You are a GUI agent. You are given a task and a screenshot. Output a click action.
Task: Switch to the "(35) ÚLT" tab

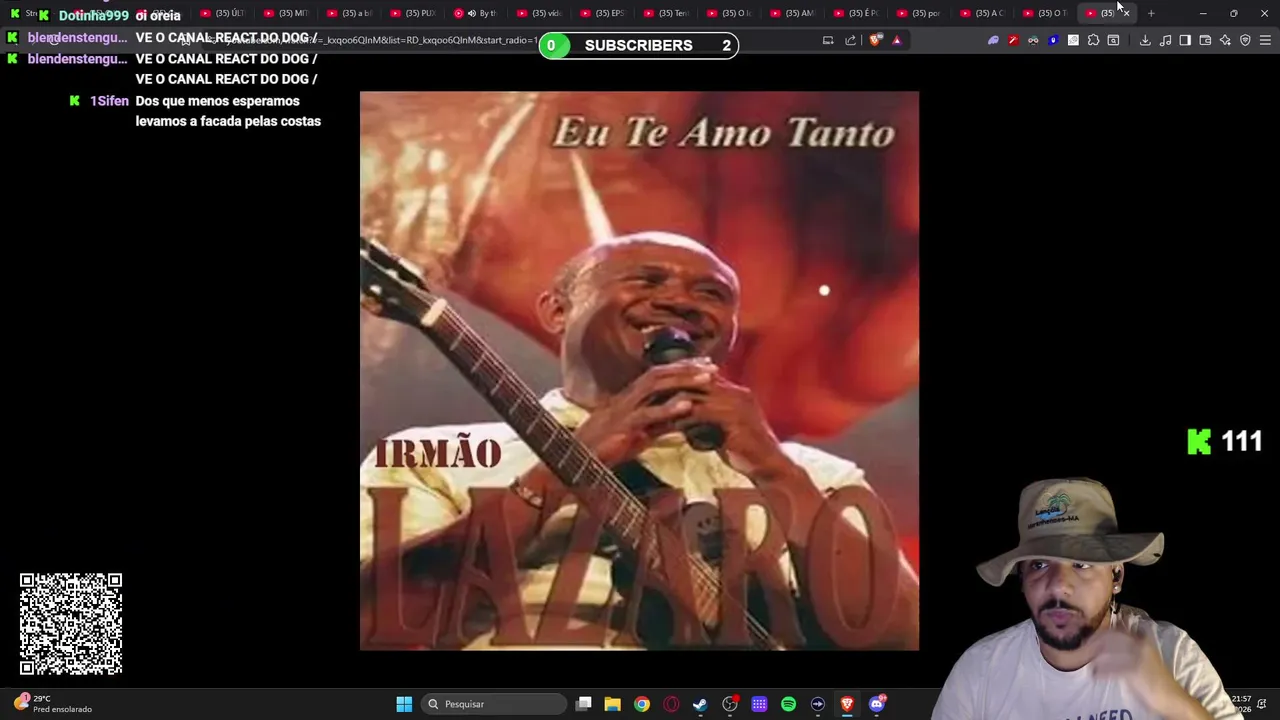[224, 13]
